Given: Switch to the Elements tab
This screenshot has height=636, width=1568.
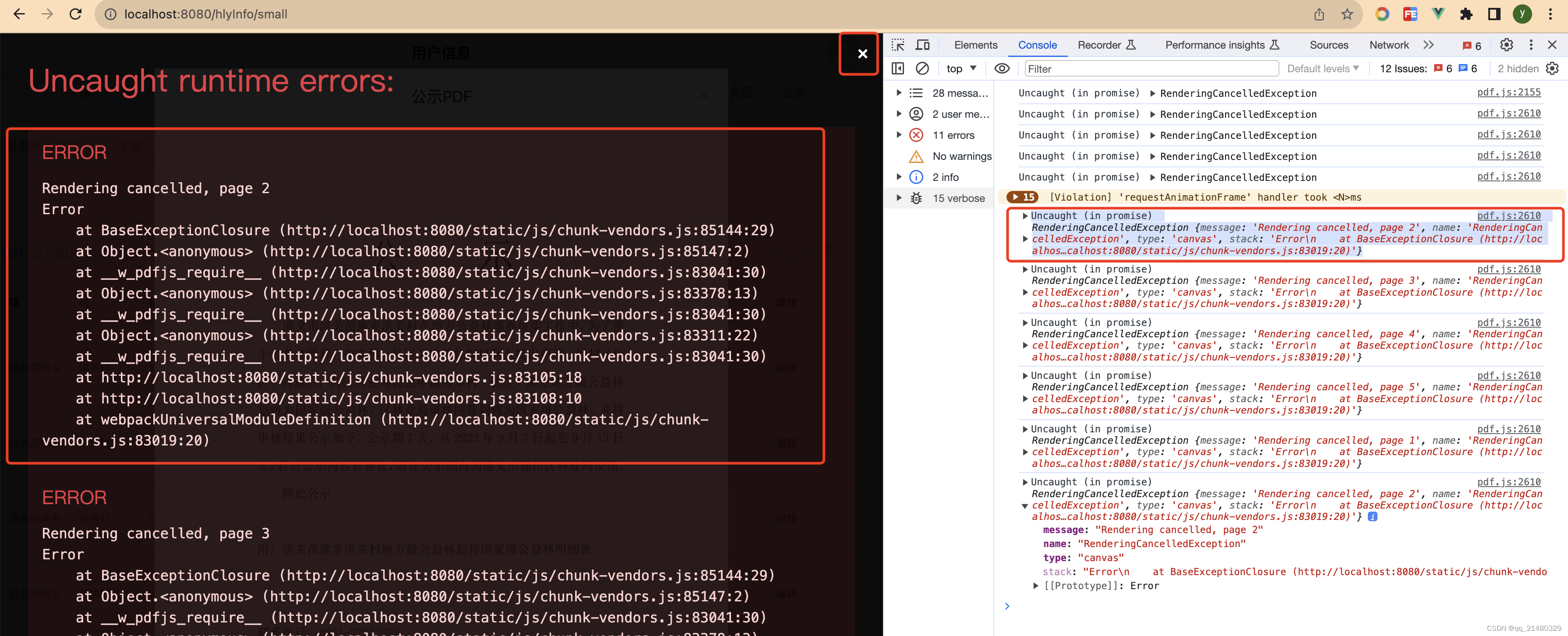Looking at the screenshot, I should pyautogui.click(x=976, y=44).
